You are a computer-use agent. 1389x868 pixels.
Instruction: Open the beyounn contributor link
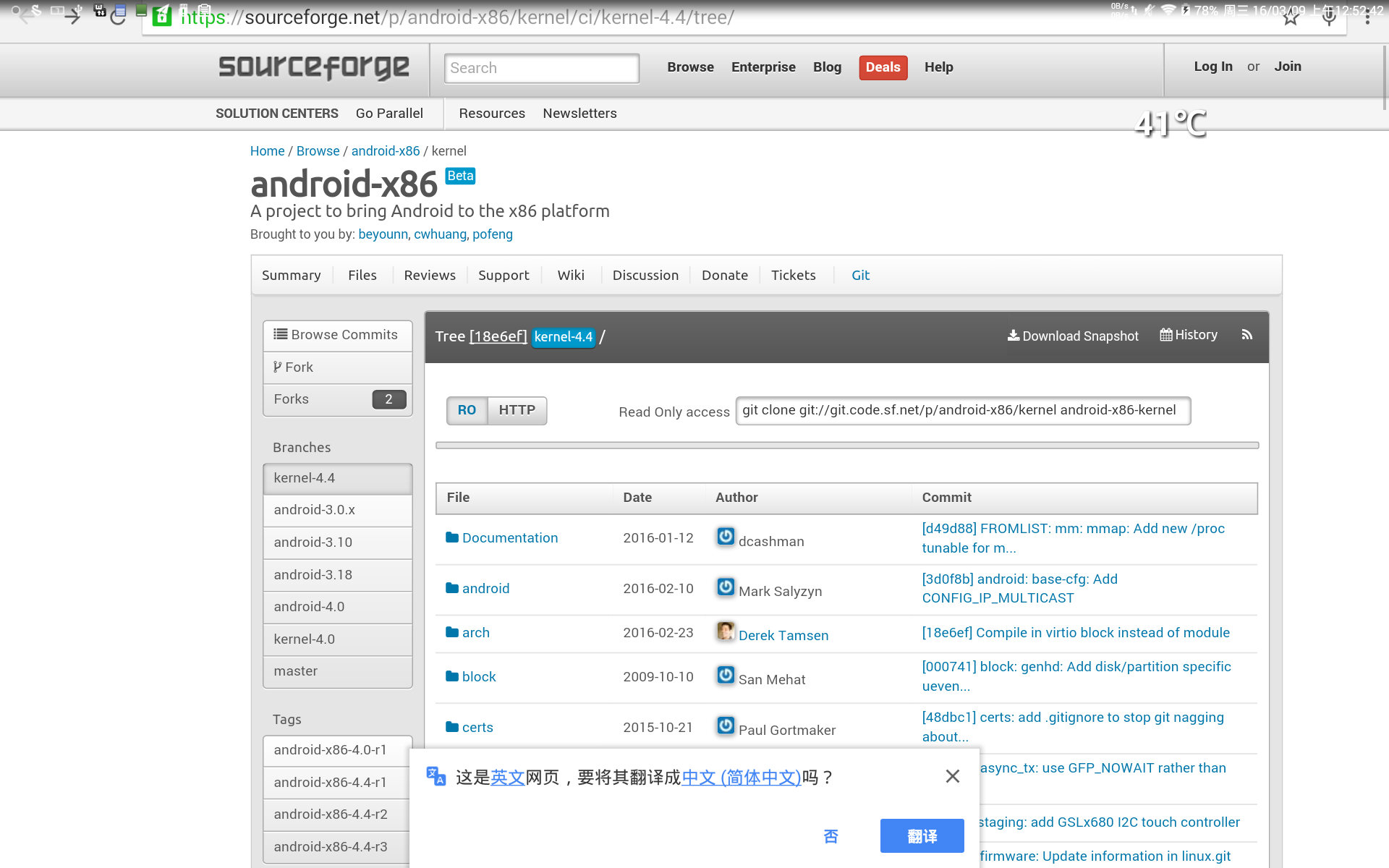coord(383,234)
